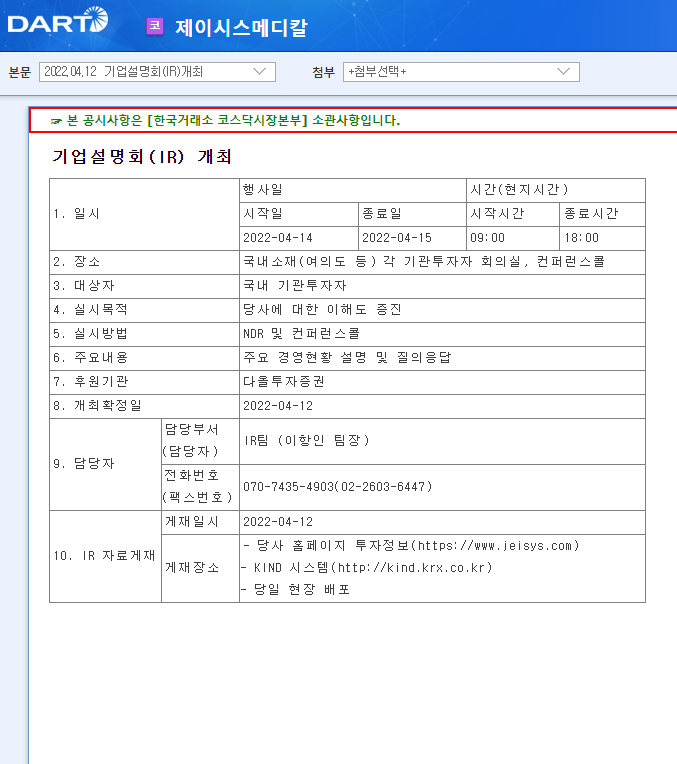This screenshot has height=764, width=677.
Task: Click the 1. 일시 row label
Action: (144, 214)
